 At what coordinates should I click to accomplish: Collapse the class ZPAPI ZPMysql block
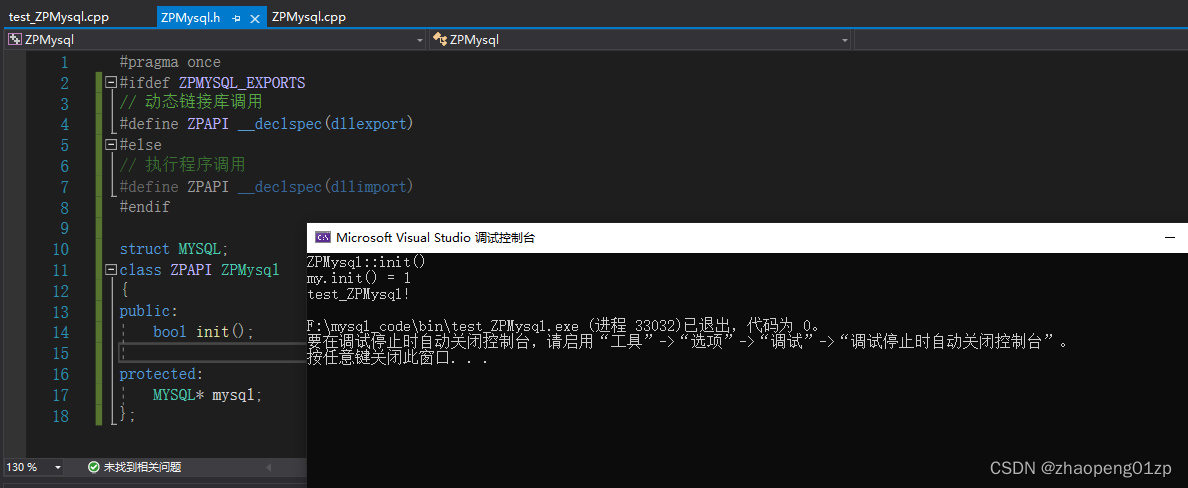pyautogui.click(x=111, y=270)
